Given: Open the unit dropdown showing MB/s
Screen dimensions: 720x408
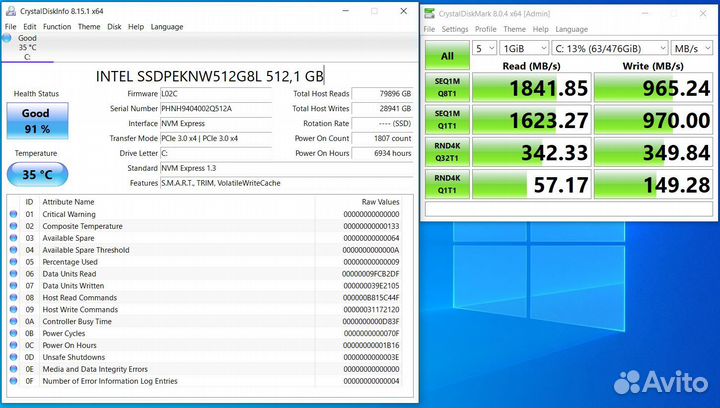Looking at the screenshot, I should [692, 48].
